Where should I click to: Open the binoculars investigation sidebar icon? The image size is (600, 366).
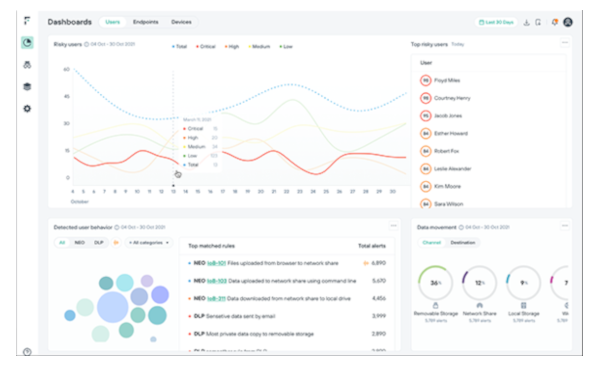pos(27,65)
